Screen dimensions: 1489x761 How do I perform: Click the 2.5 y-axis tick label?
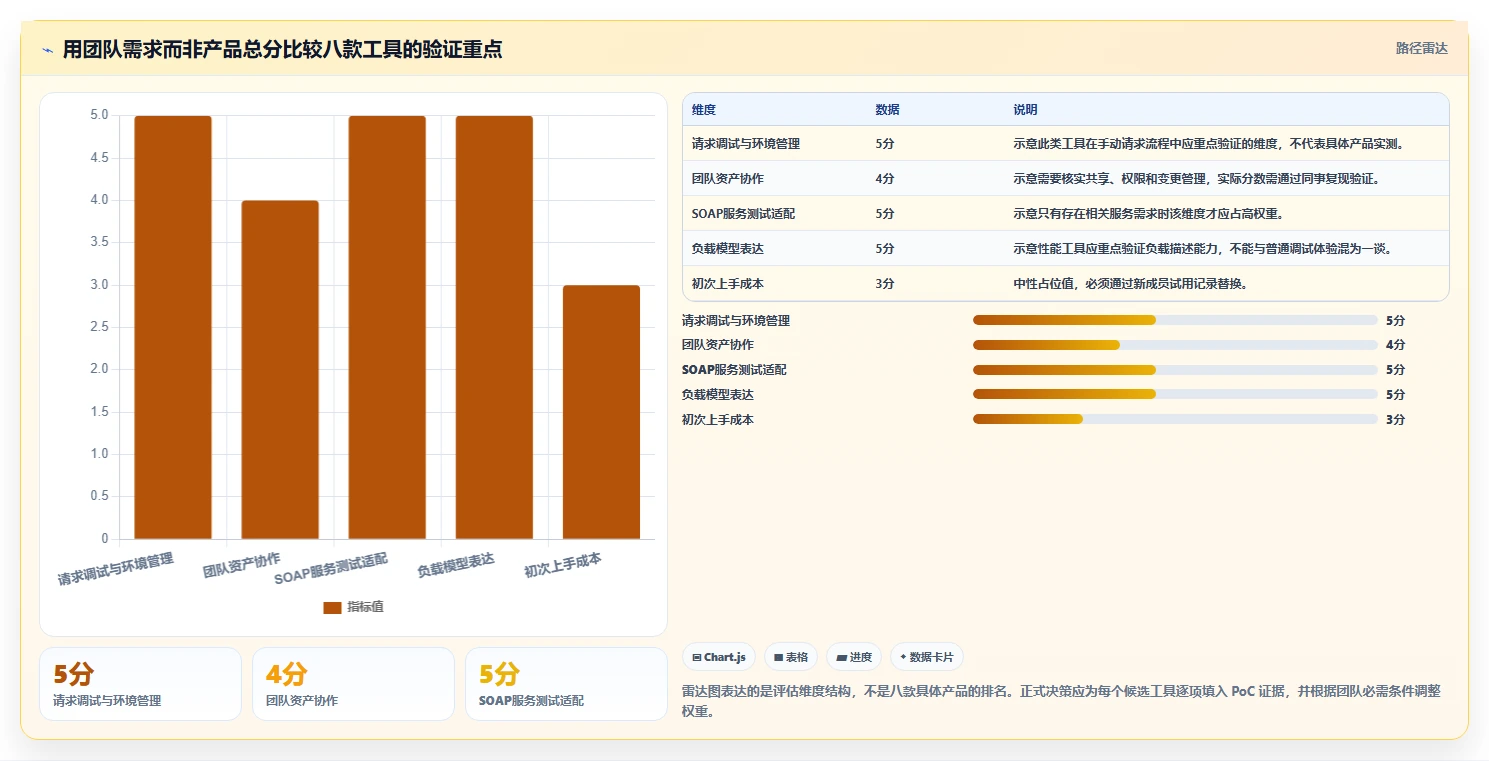[99, 327]
